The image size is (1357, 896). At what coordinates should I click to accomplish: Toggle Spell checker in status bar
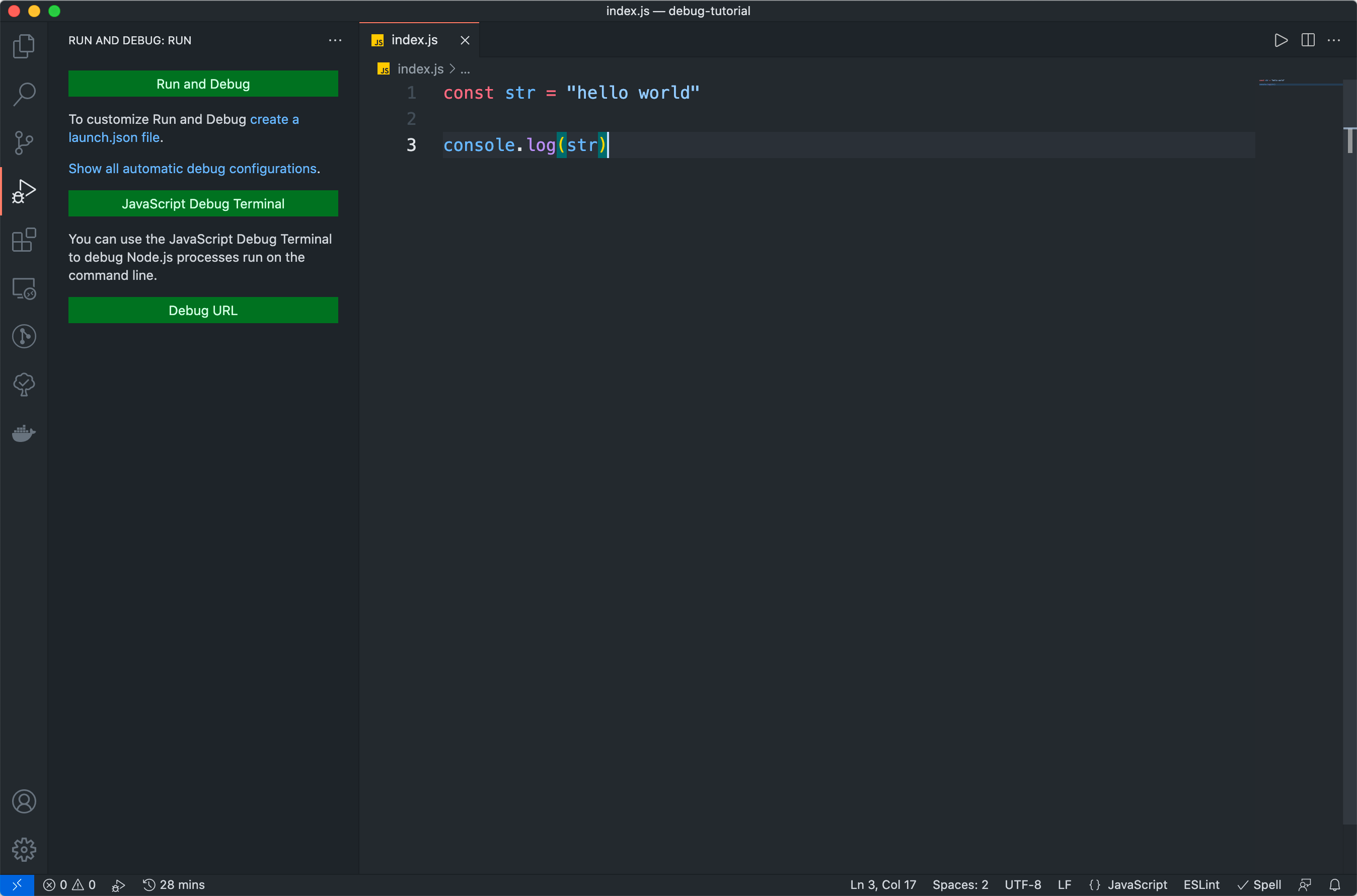1259,884
